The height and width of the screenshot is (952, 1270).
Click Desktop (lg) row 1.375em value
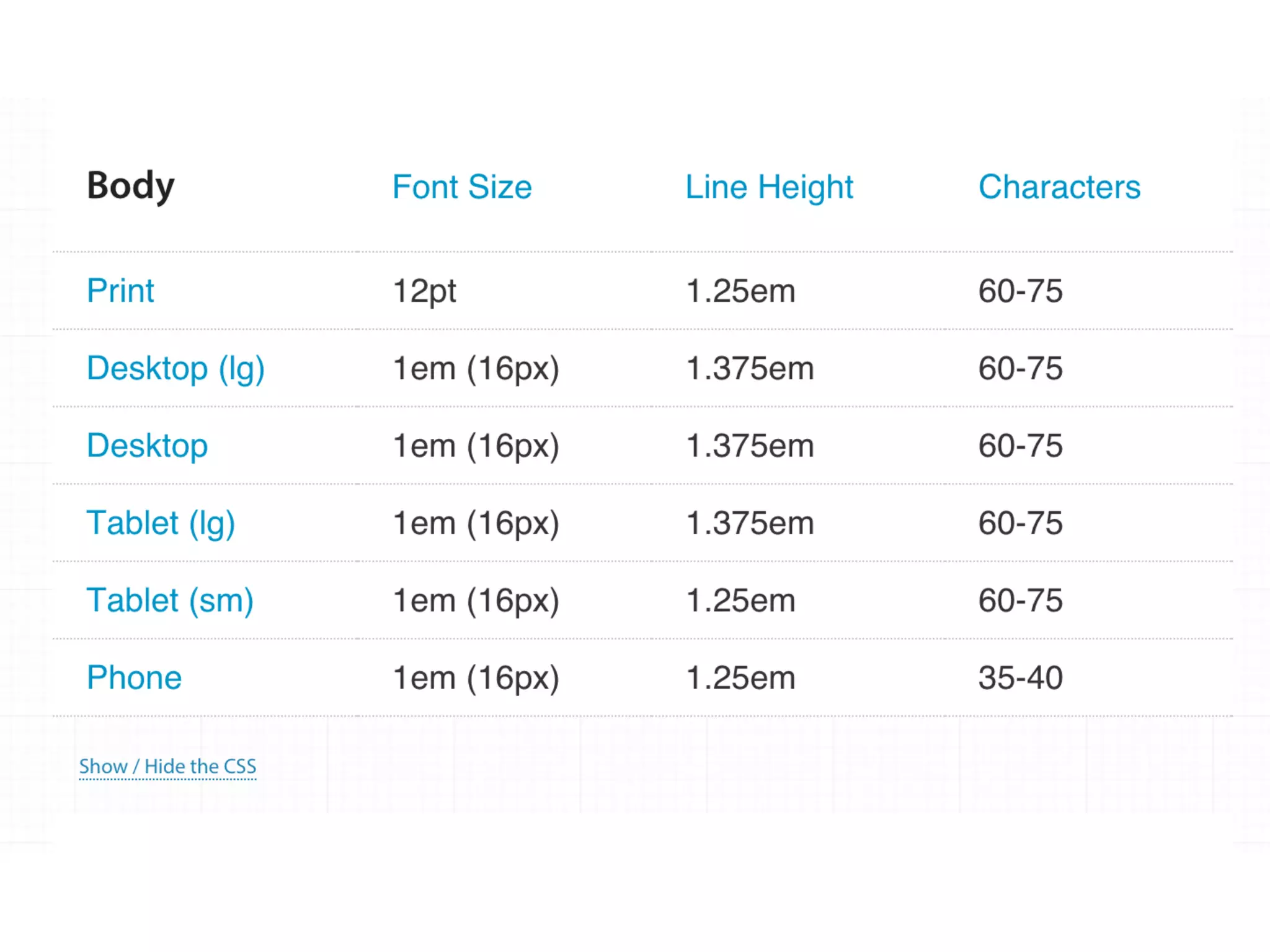coord(750,369)
